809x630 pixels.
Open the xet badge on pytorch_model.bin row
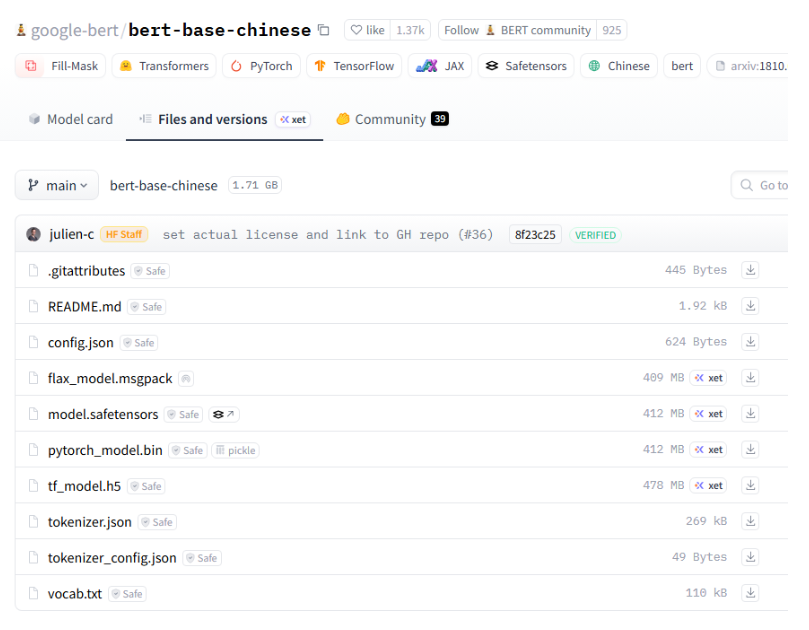708,449
